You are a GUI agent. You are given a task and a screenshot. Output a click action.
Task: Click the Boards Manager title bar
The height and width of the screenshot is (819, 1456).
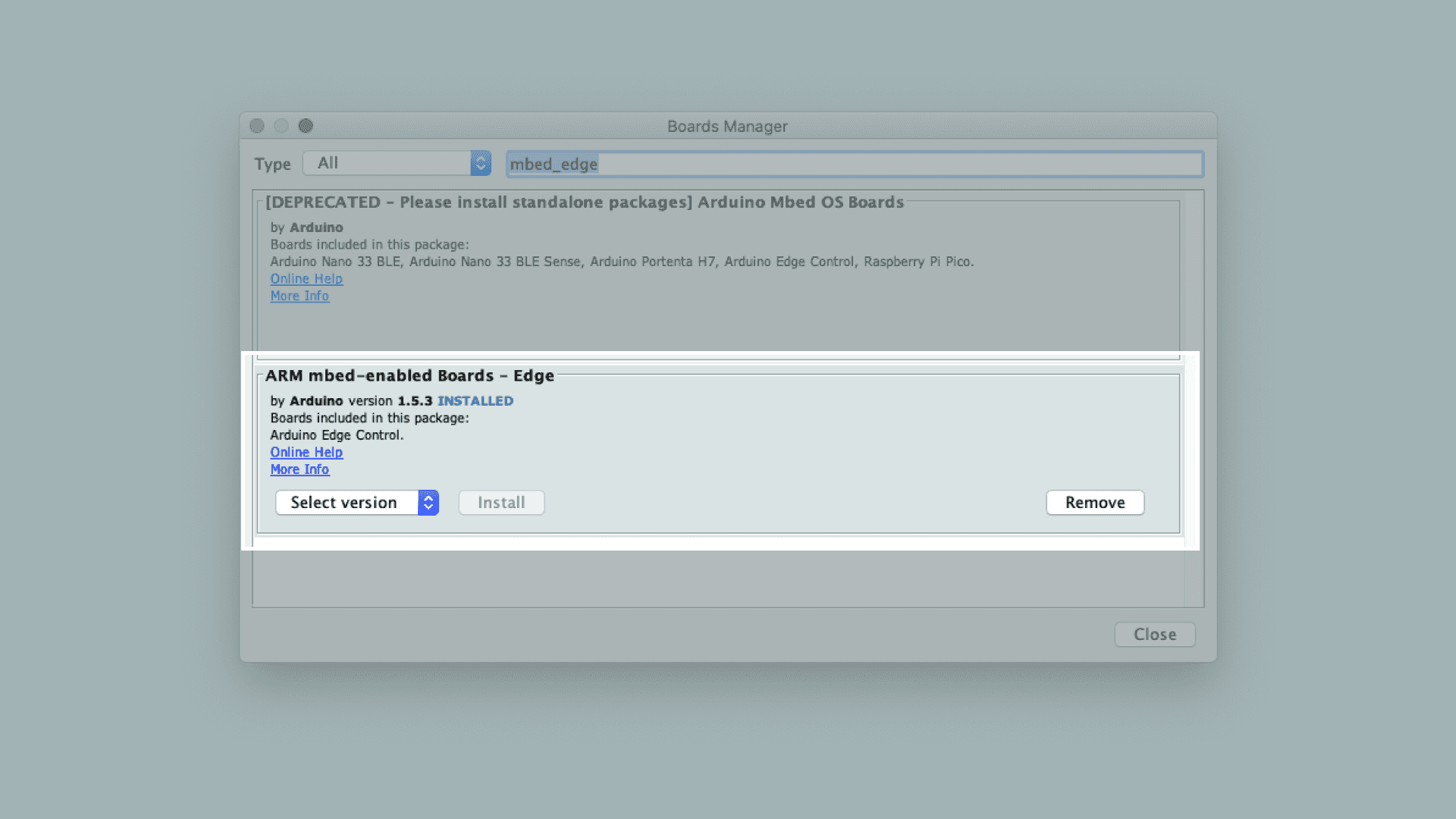pos(726,127)
